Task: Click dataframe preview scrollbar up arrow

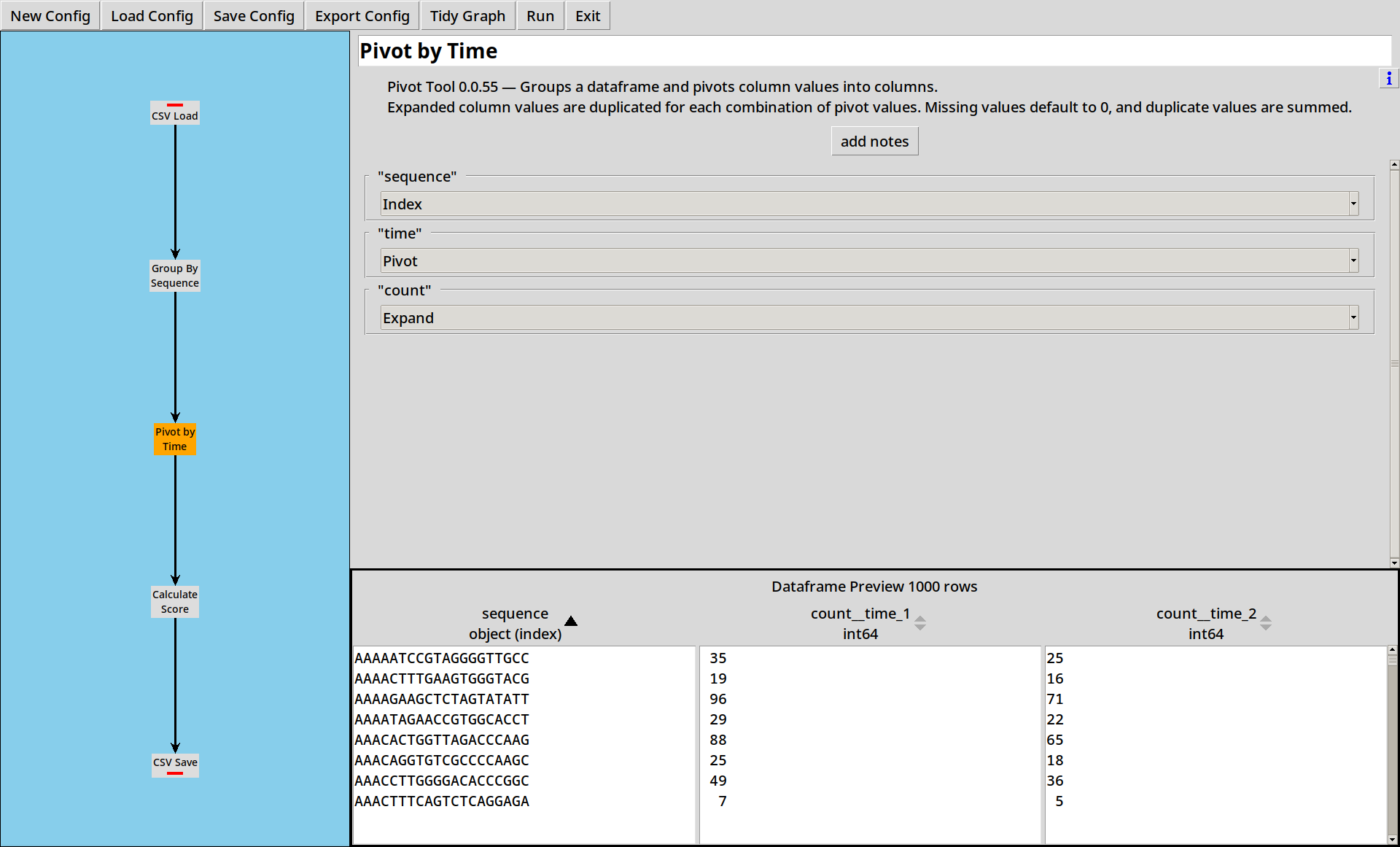Action: [x=1392, y=649]
